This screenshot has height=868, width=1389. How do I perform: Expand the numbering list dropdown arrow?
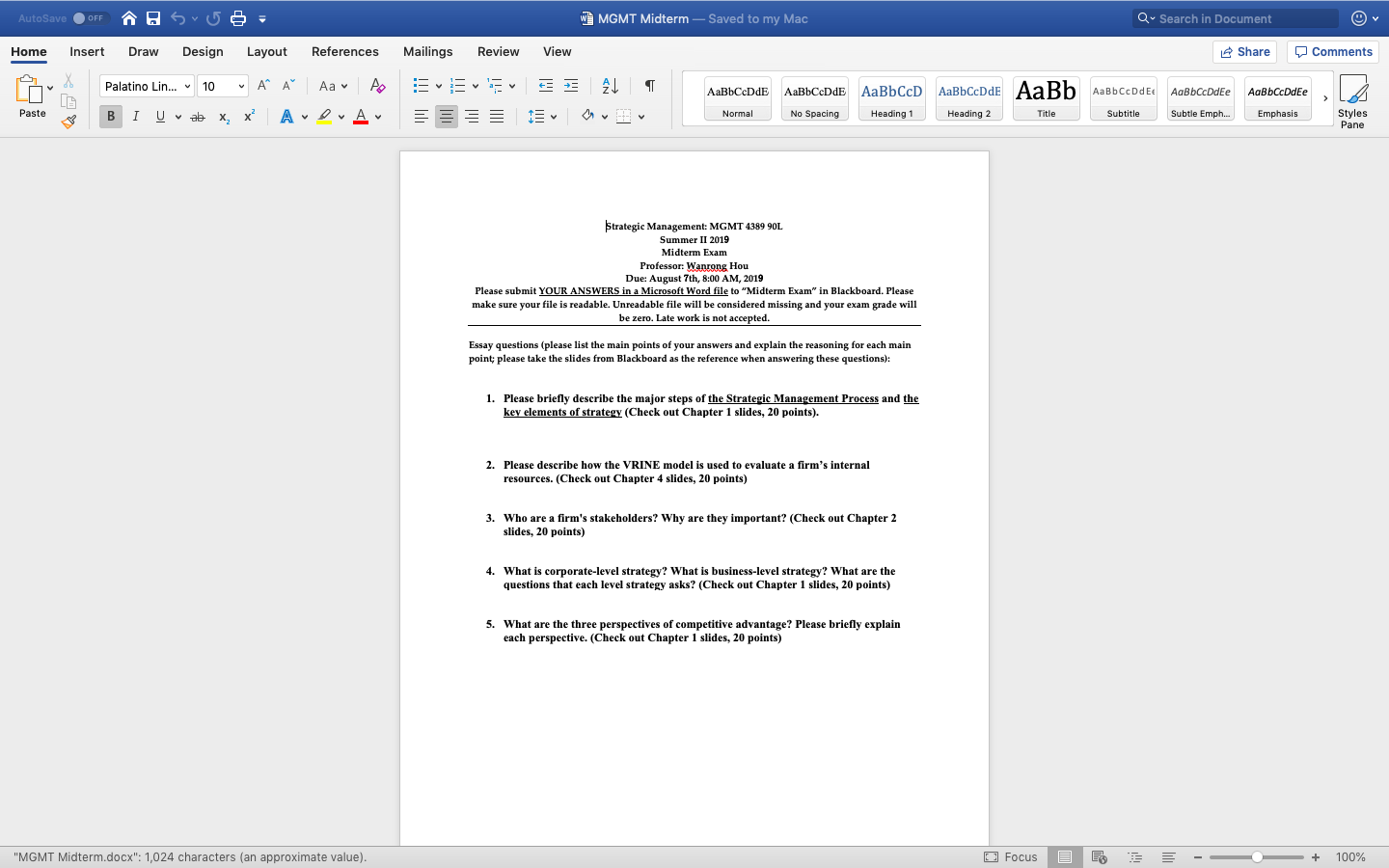click(x=476, y=86)
